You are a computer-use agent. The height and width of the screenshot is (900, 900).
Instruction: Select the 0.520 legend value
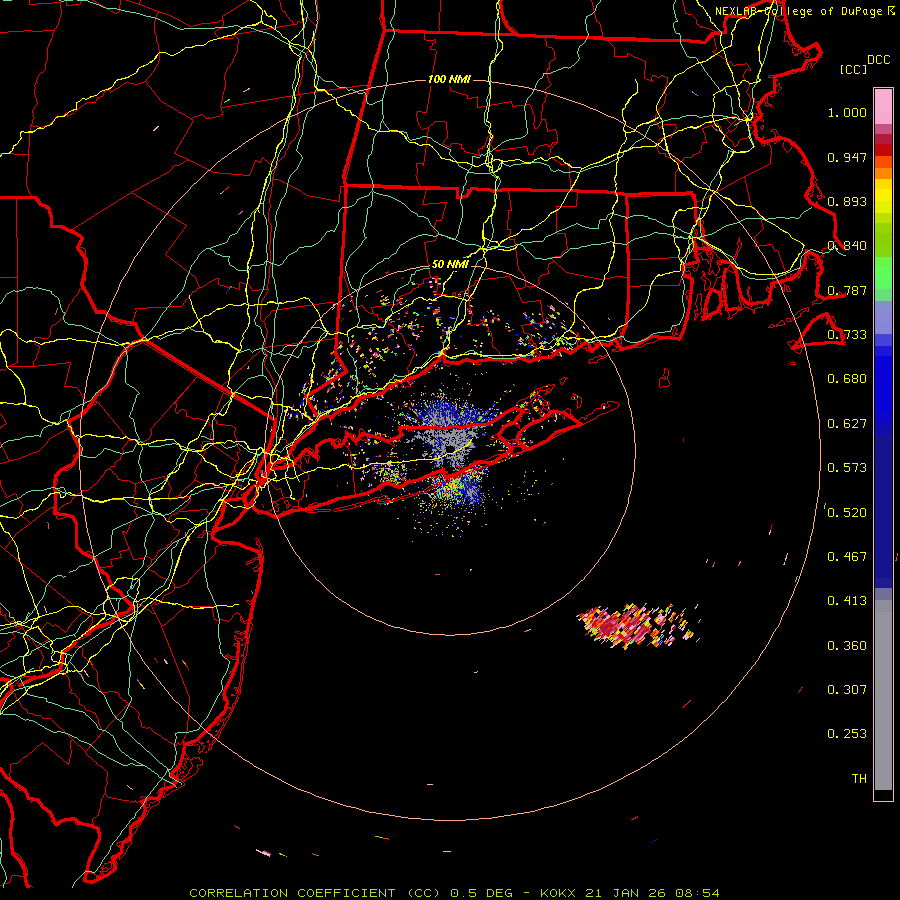847,513
